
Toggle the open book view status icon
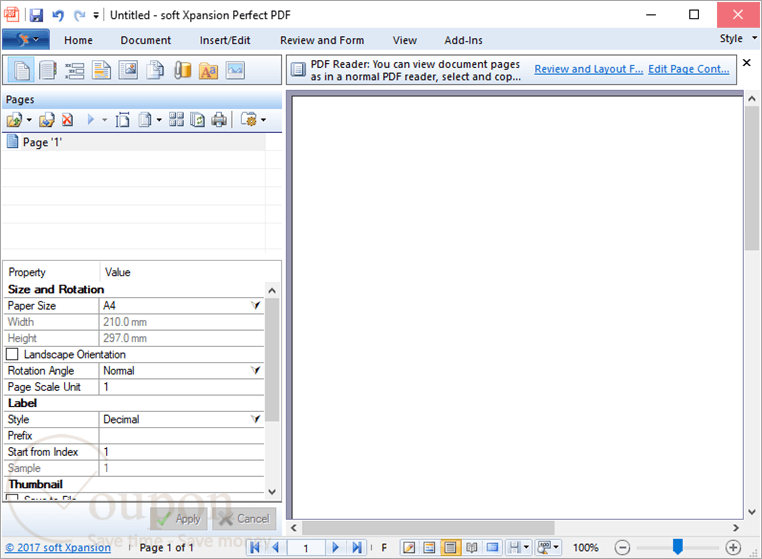tap(471, 548)
